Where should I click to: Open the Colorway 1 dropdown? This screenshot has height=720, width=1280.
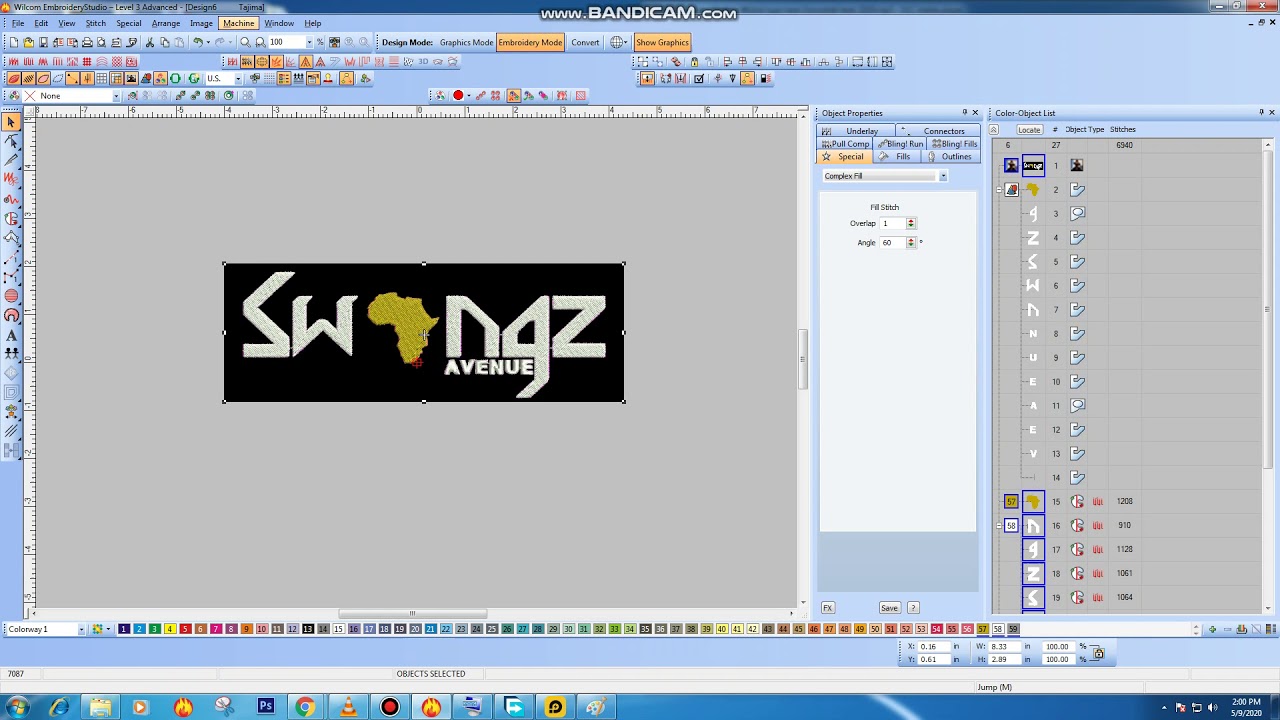tap(81, 629)
